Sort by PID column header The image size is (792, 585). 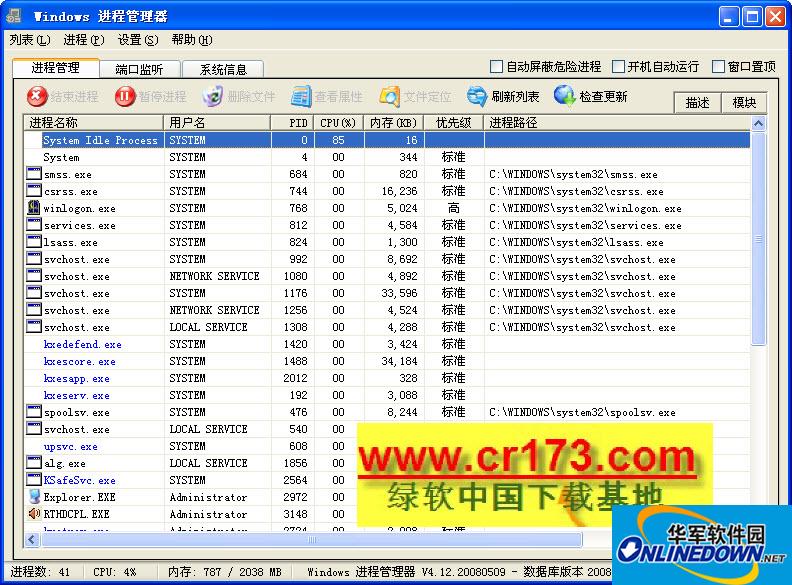(292, 122)
